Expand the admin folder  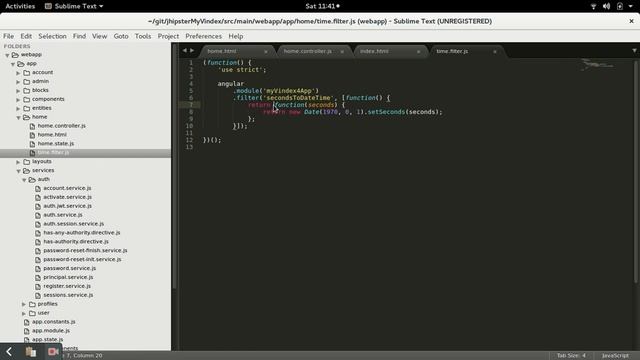pyautogui.click(x=18, y=82)
